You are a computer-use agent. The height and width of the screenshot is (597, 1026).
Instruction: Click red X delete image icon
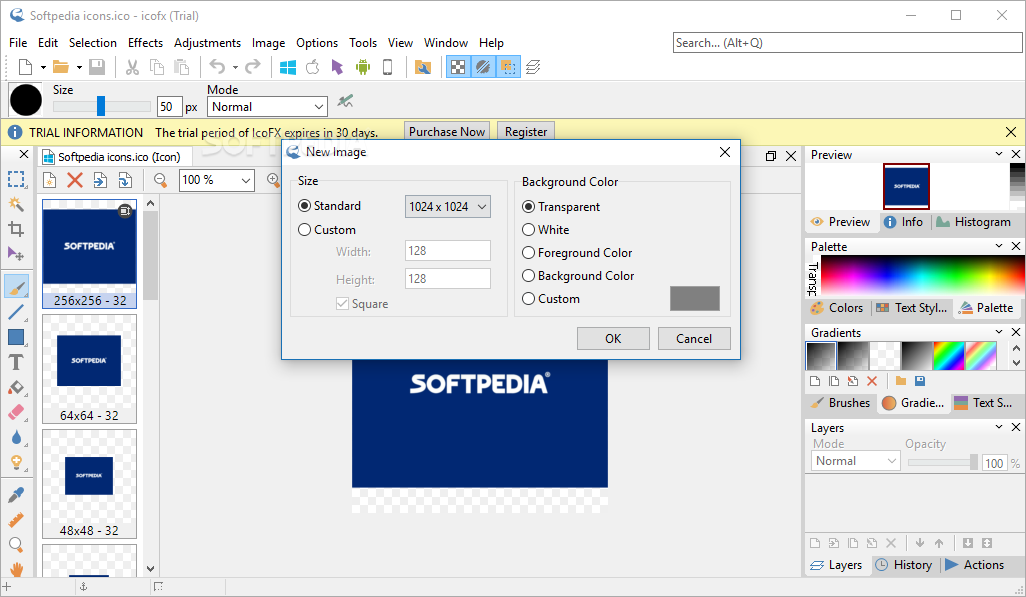click(x=75, y=180)
